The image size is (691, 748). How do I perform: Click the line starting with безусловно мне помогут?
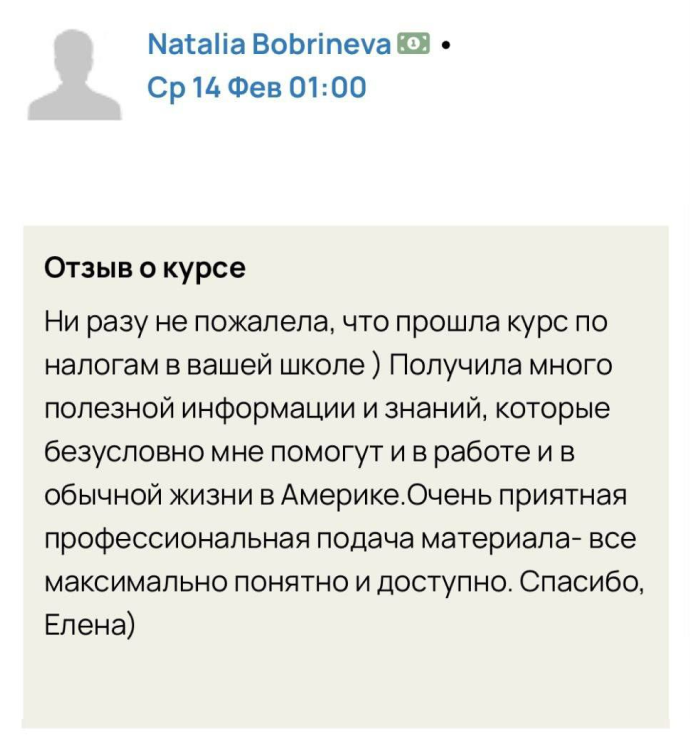coord(311,452)
